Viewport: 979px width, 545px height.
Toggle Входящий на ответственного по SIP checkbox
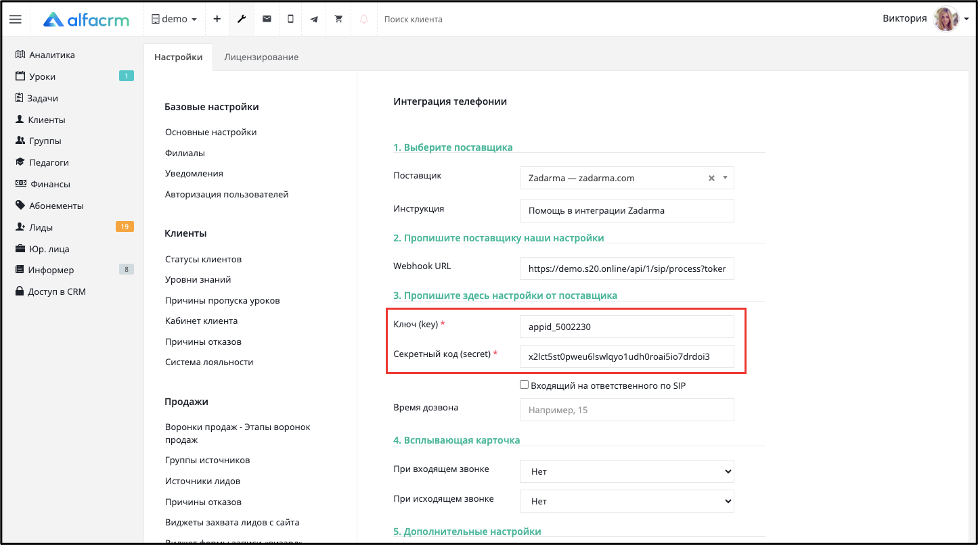click(524, 385)
